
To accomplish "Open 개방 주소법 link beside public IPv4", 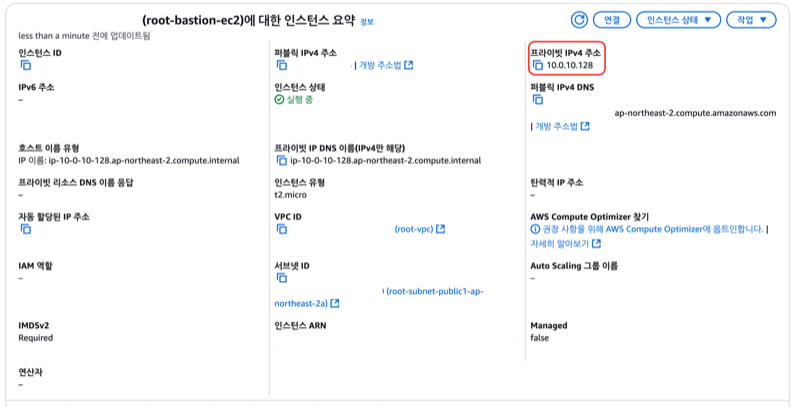I will 386,65.
